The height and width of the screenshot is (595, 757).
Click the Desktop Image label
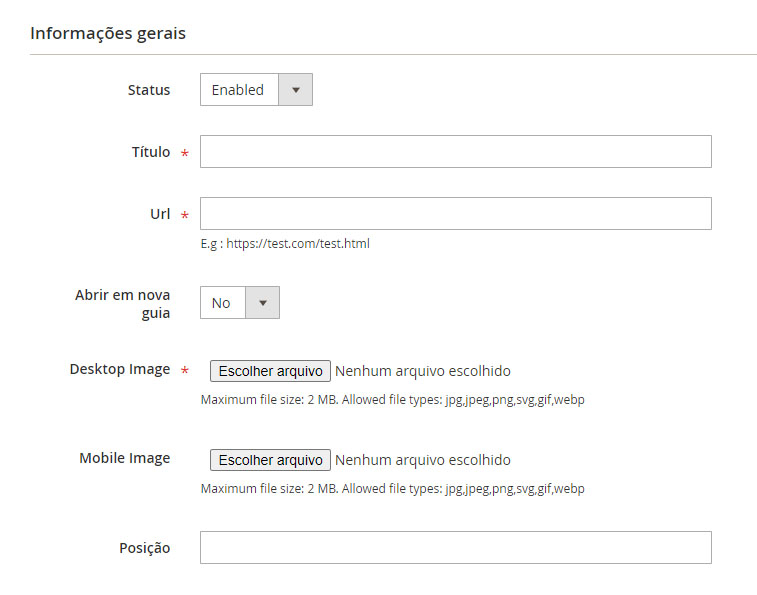coord(120,369)
